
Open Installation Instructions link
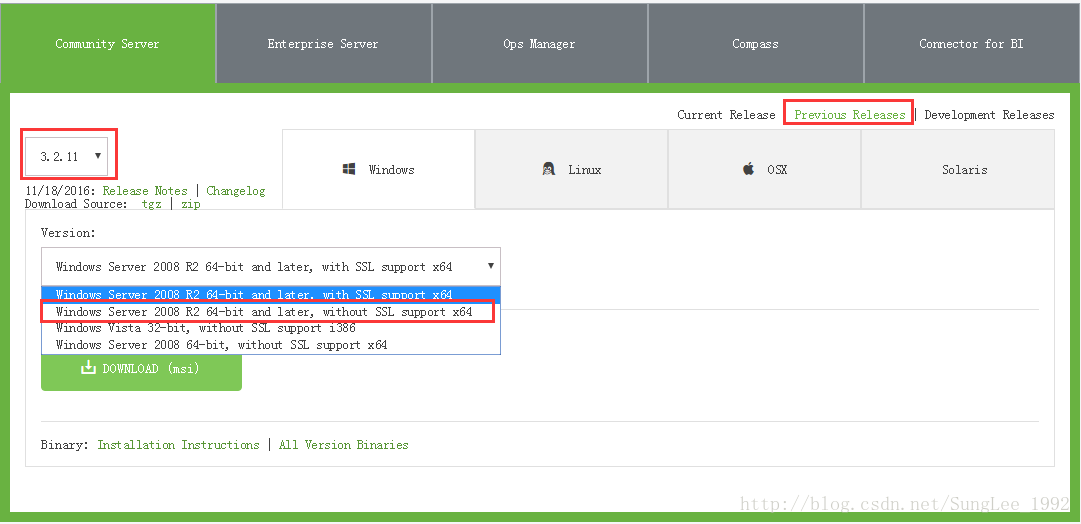[x=179, y=445]
